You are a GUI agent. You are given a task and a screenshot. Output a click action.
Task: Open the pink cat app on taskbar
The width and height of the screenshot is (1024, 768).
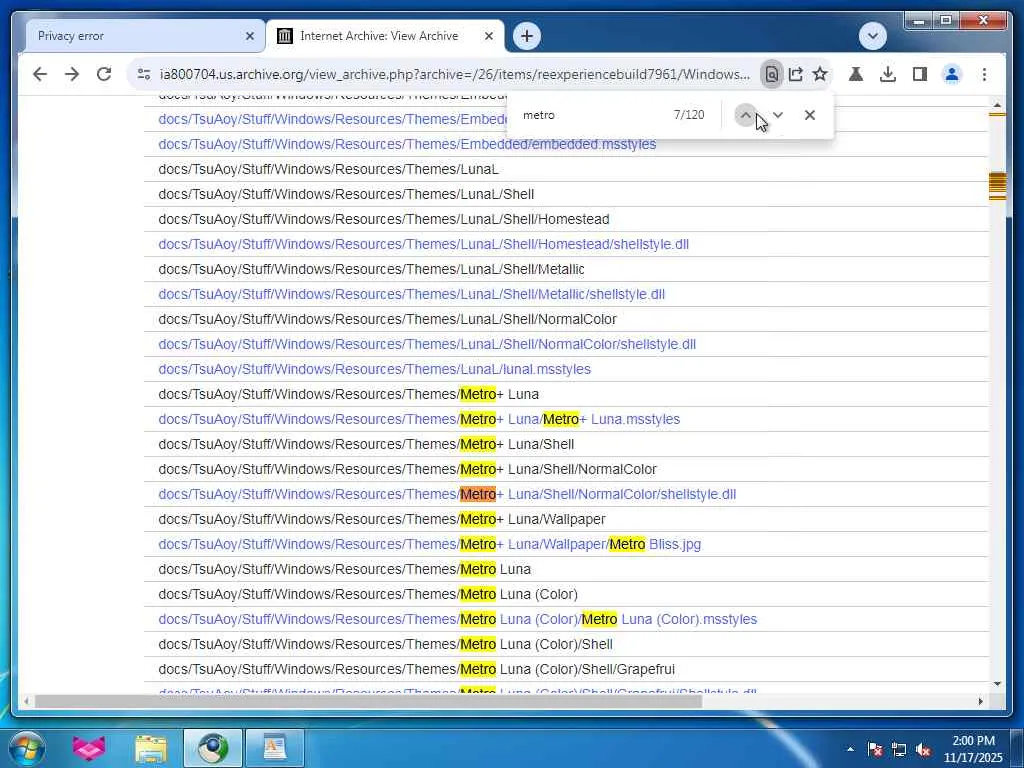click(x=89, y=748)
